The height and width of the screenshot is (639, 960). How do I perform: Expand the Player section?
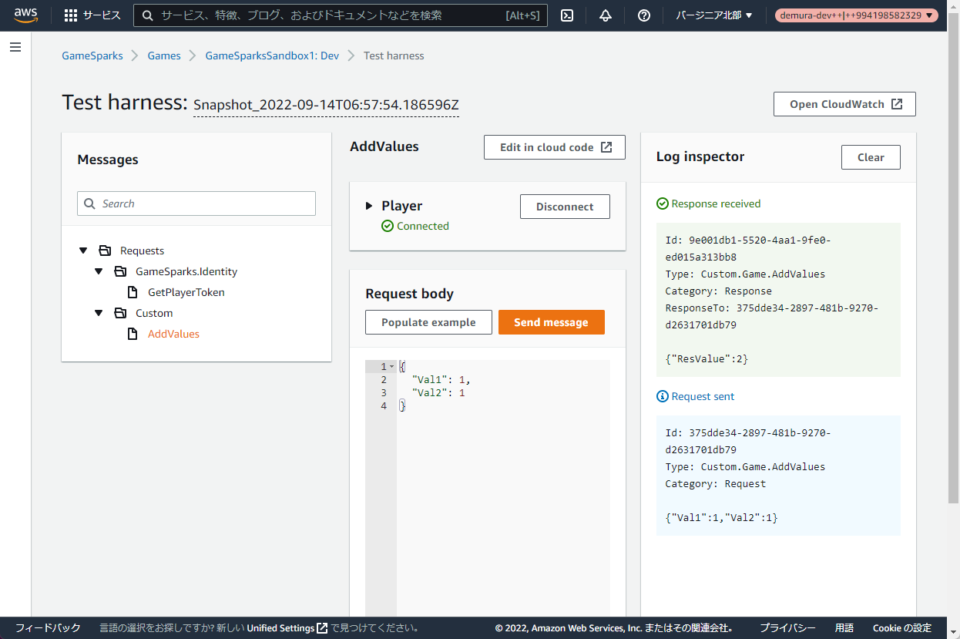(370, 205)
